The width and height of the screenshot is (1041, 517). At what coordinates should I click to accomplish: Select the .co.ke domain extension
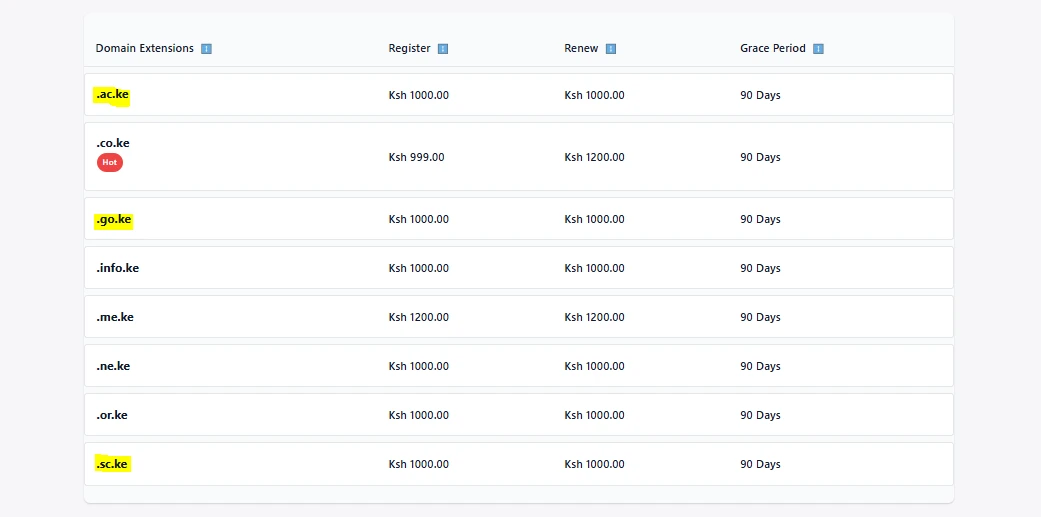(x=113, y=143)
